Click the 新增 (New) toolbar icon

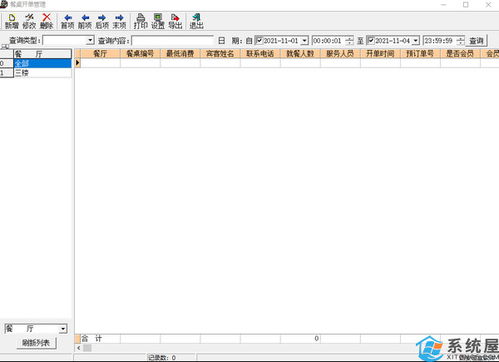click(12, 21)
